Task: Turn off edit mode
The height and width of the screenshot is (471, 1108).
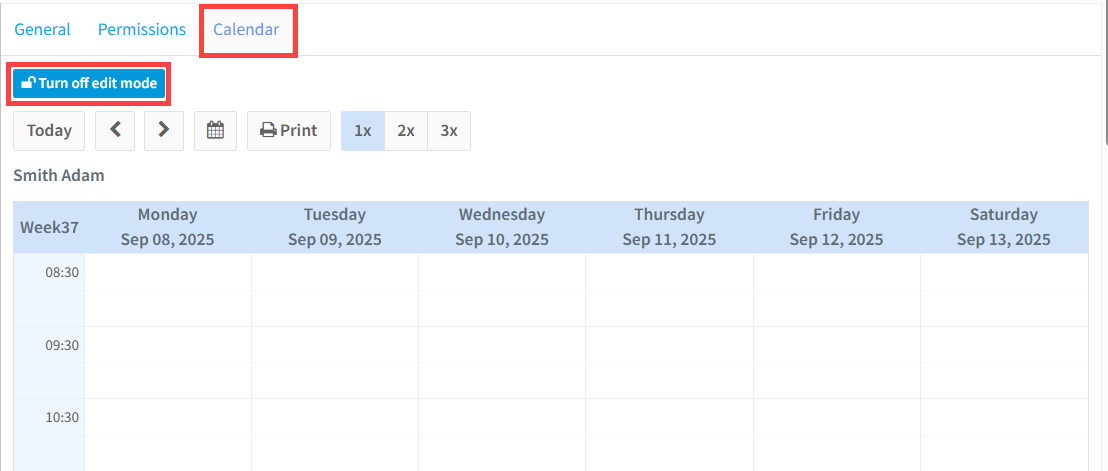Action: point(89,84)
